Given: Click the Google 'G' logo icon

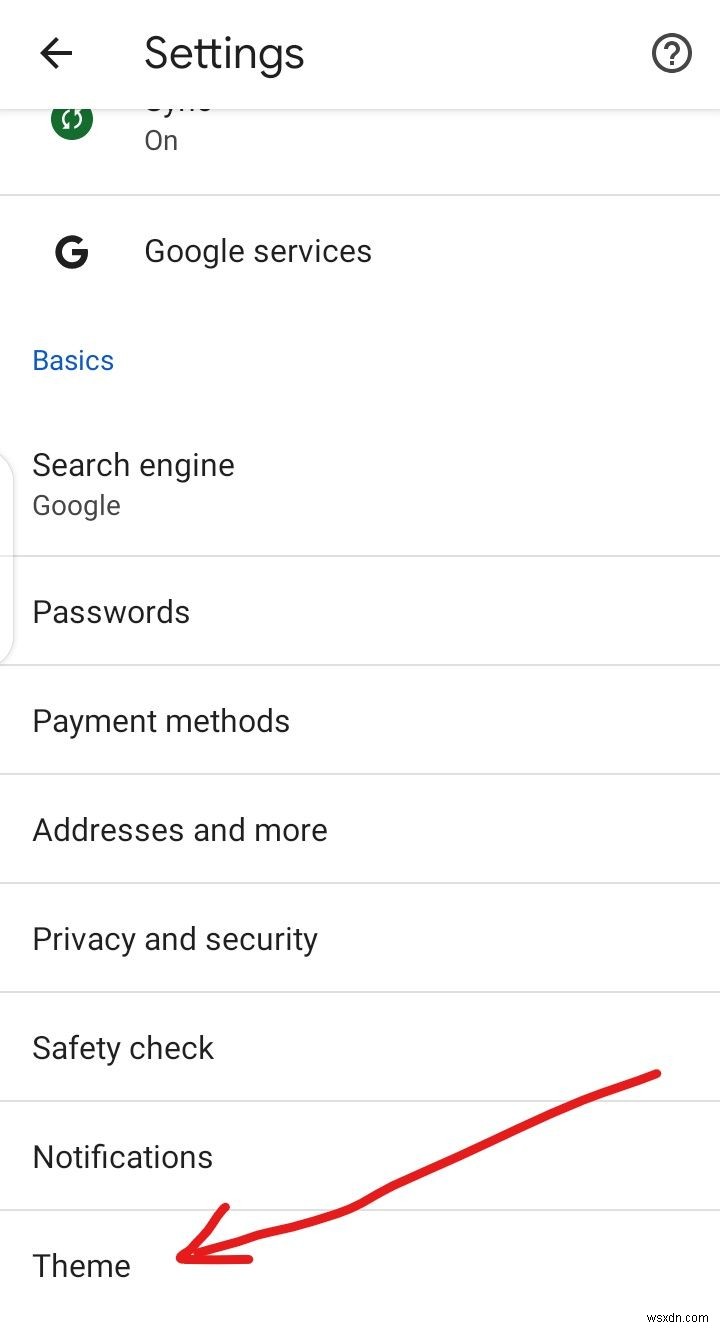Looking at the screenshot, I should click(x=71, y=252).
